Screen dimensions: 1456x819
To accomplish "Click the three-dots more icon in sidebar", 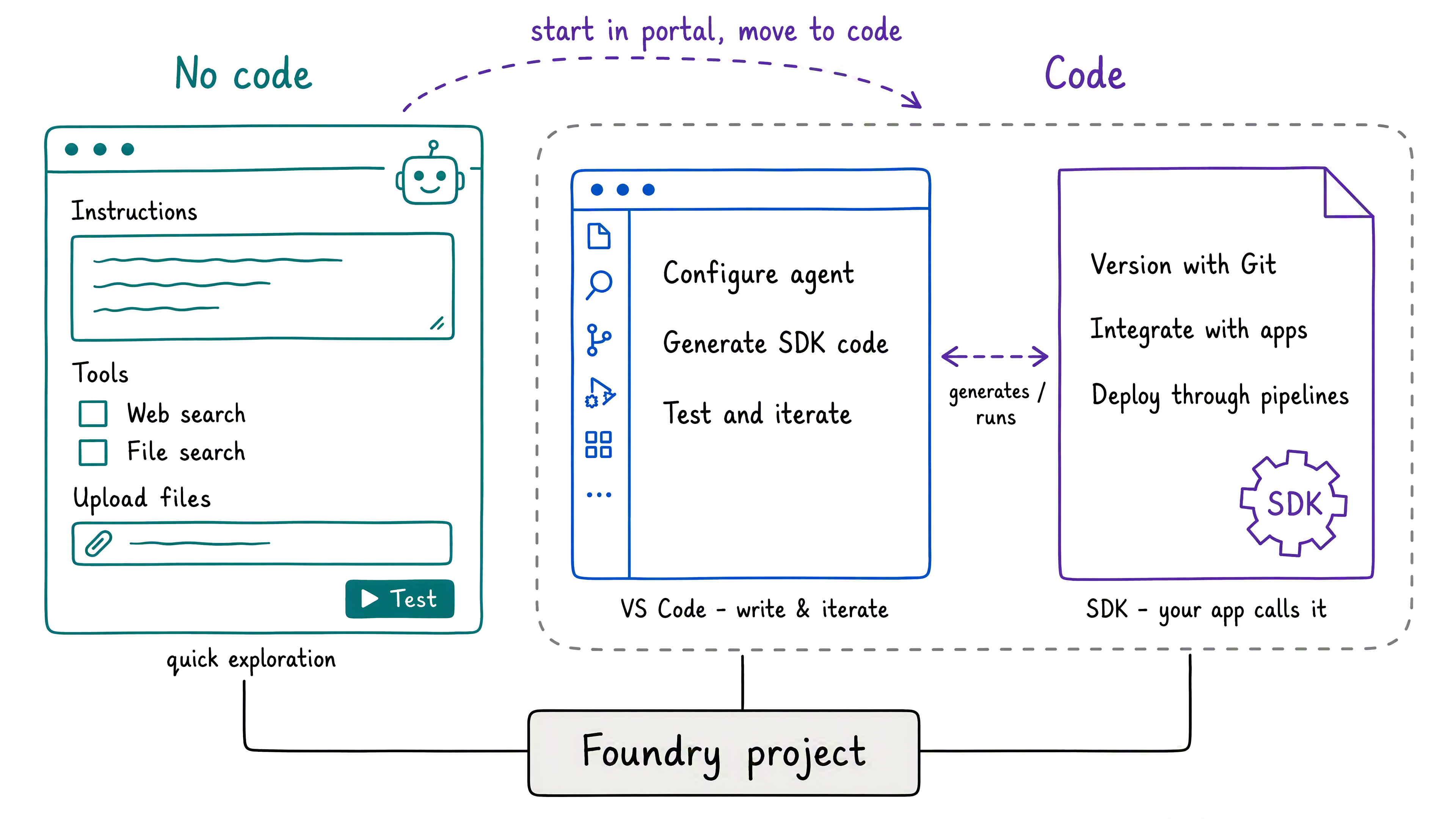I will coord(599,495).
